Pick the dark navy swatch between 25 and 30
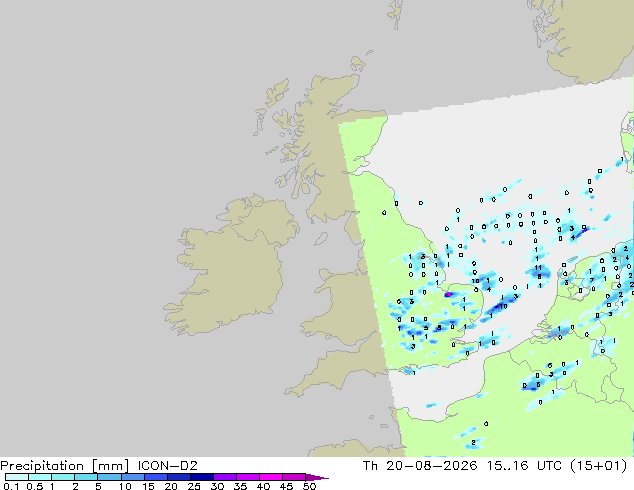The width and height of the screenshot is (634, 490). [x=202, y=477]
